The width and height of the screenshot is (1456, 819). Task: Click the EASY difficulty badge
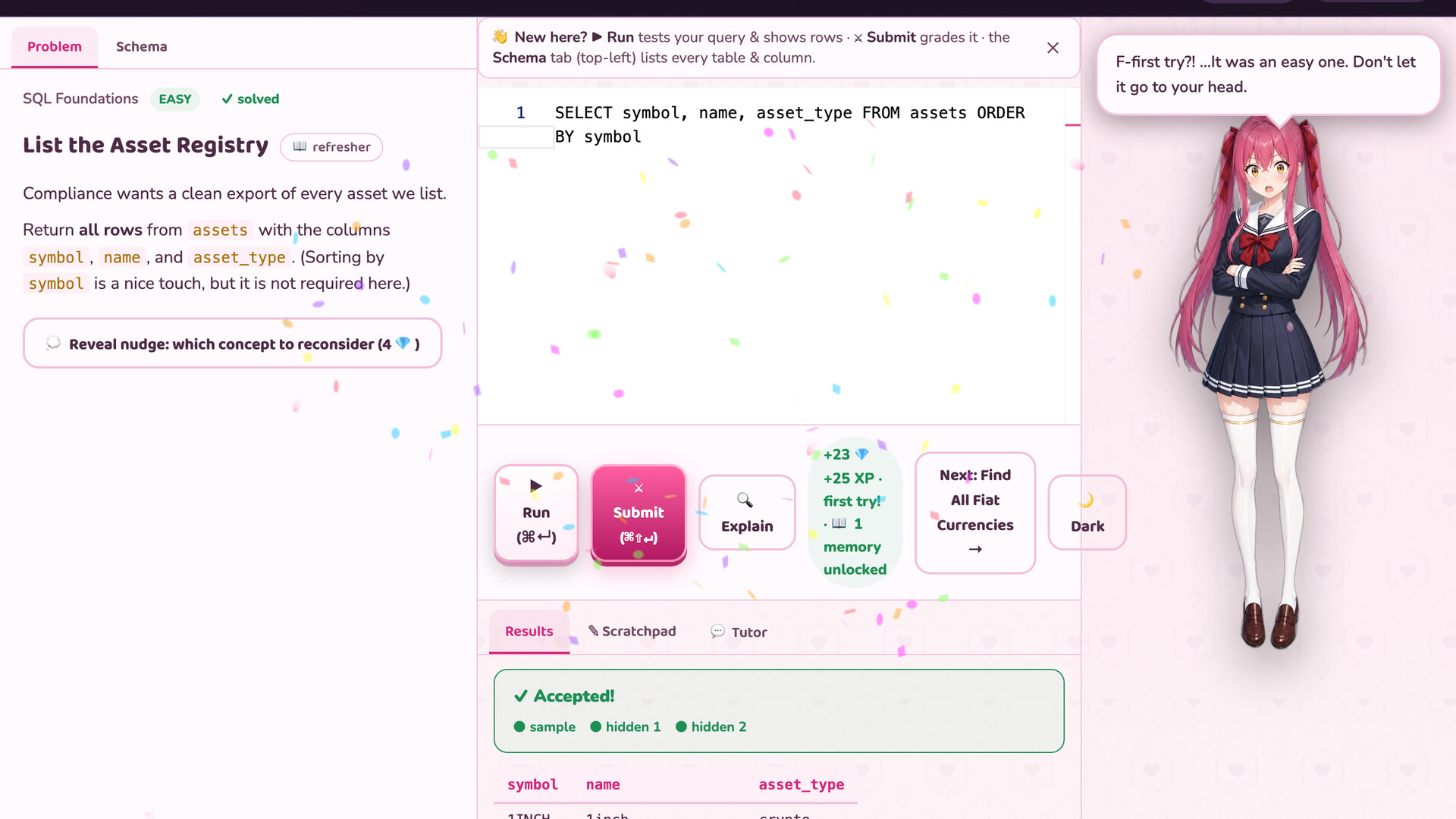(x=175, y=99)
